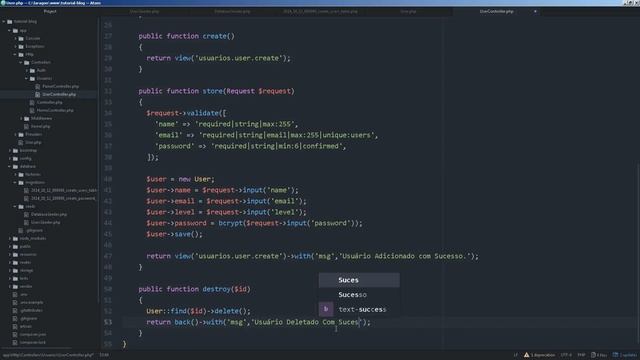The image size is (640, 360).
Task: Close the UserController.php tab
Action: coord(535,11)
